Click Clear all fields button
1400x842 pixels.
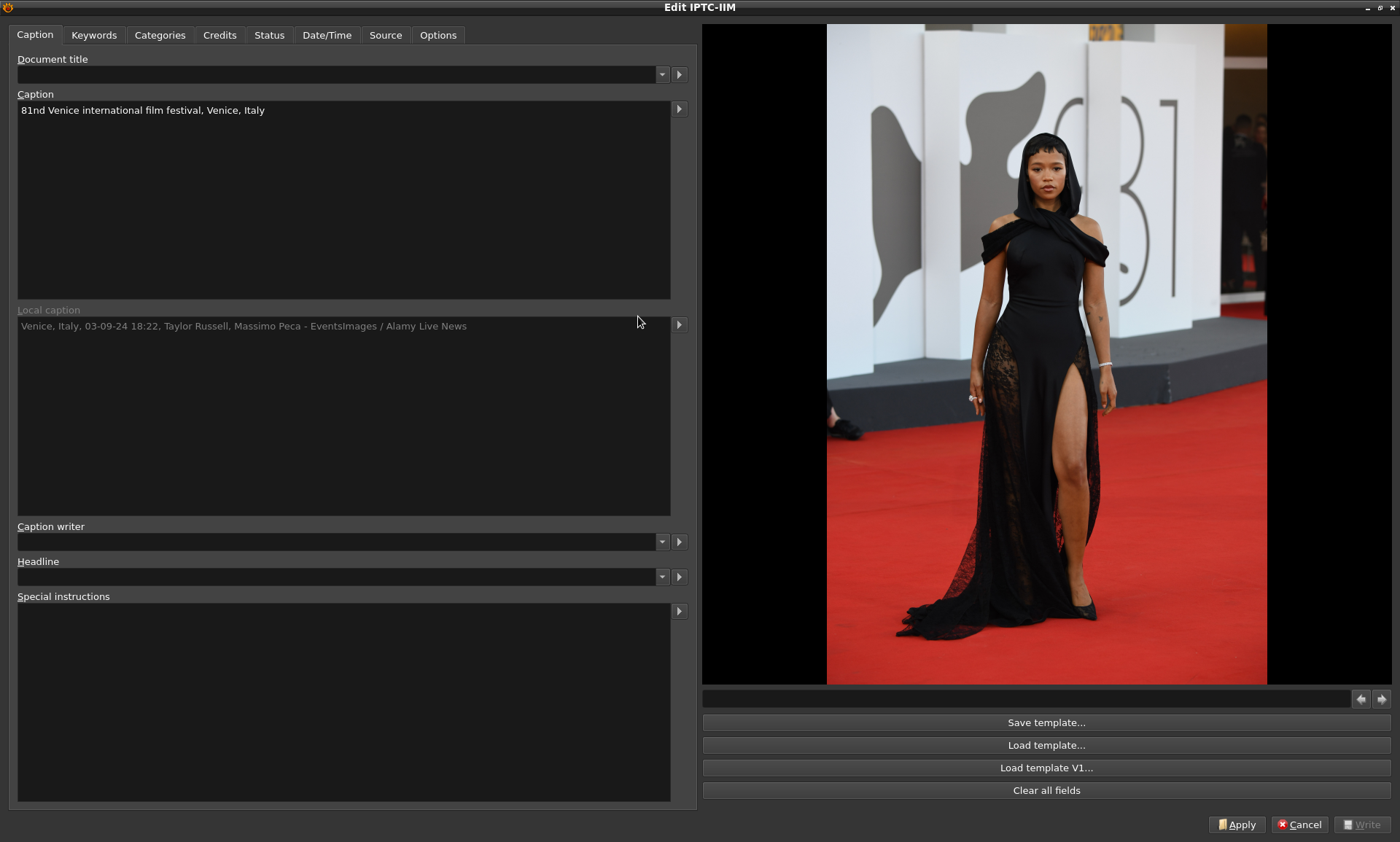tap(1046, 791)
